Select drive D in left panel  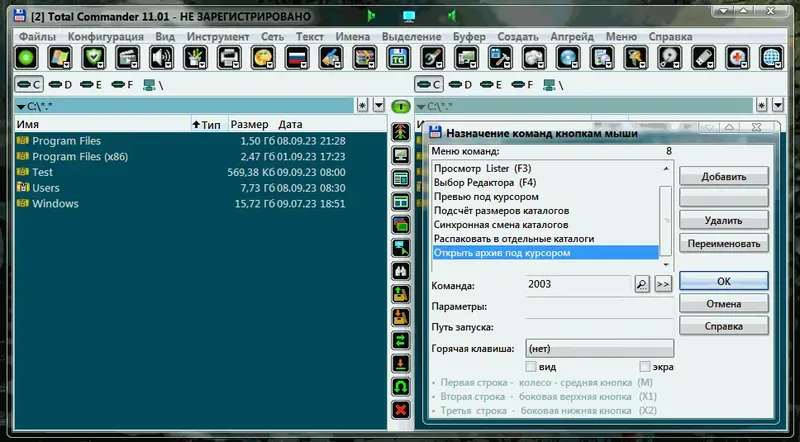coord(61,85)
